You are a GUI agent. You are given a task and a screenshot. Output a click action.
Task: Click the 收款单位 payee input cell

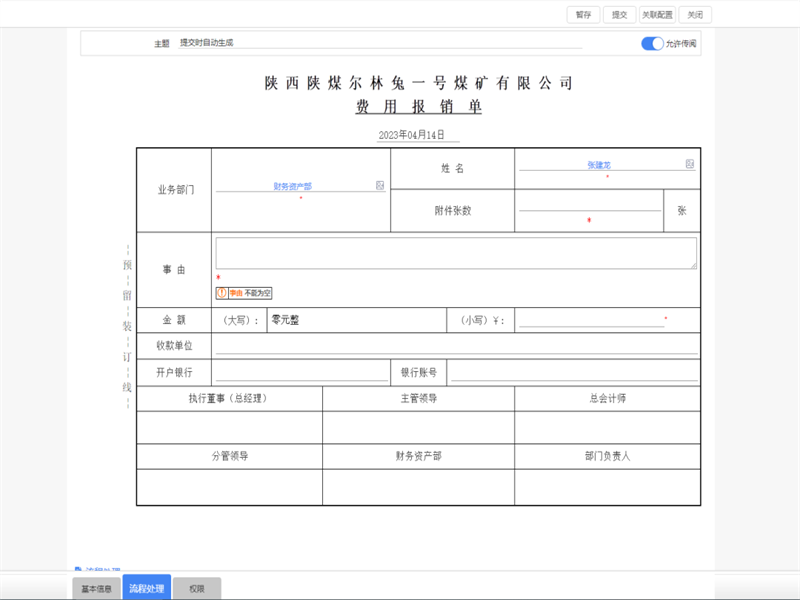coord(450,343)
